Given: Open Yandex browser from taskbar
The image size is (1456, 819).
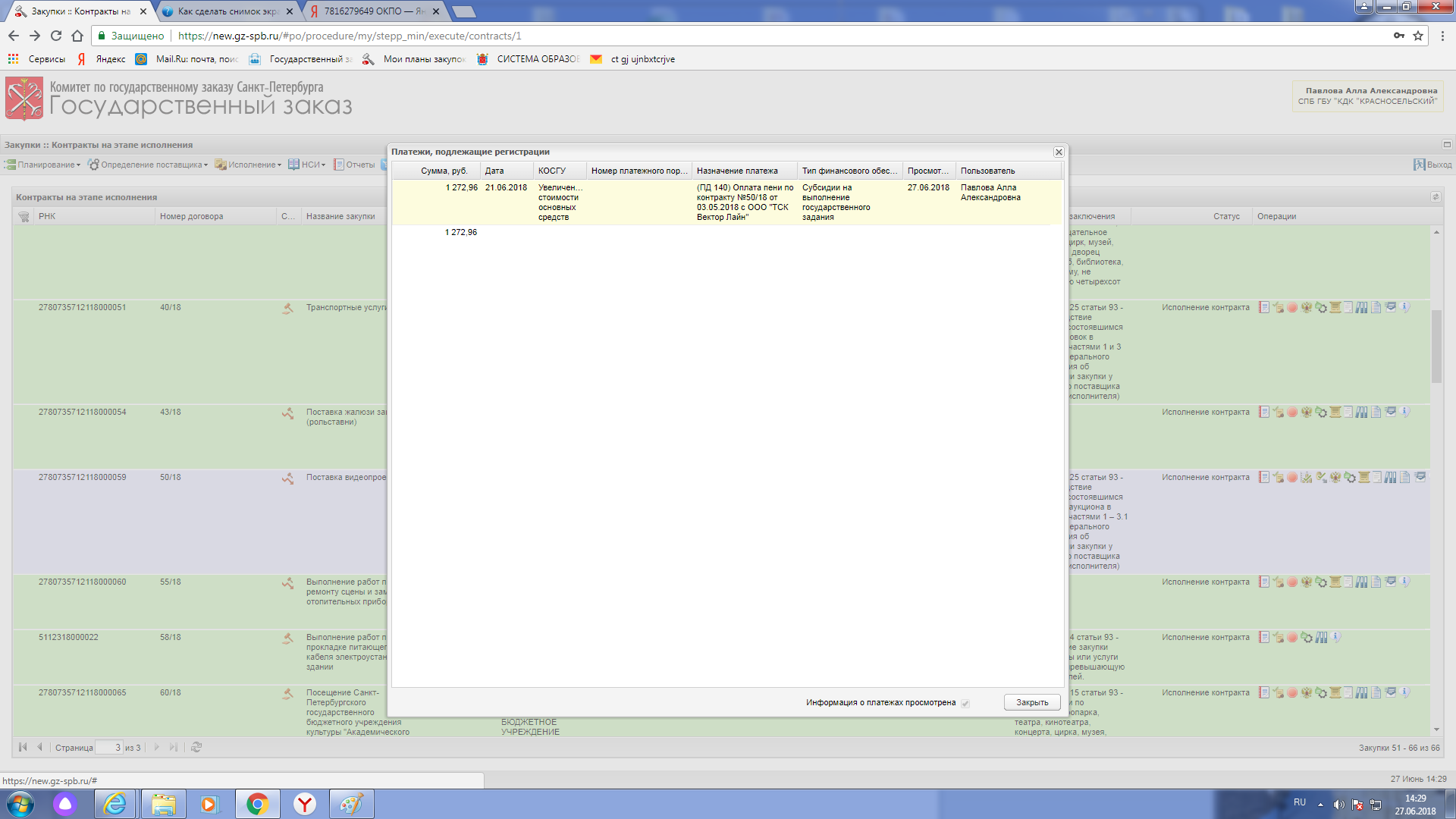Looking at the screenshot, I should [305, 804].
